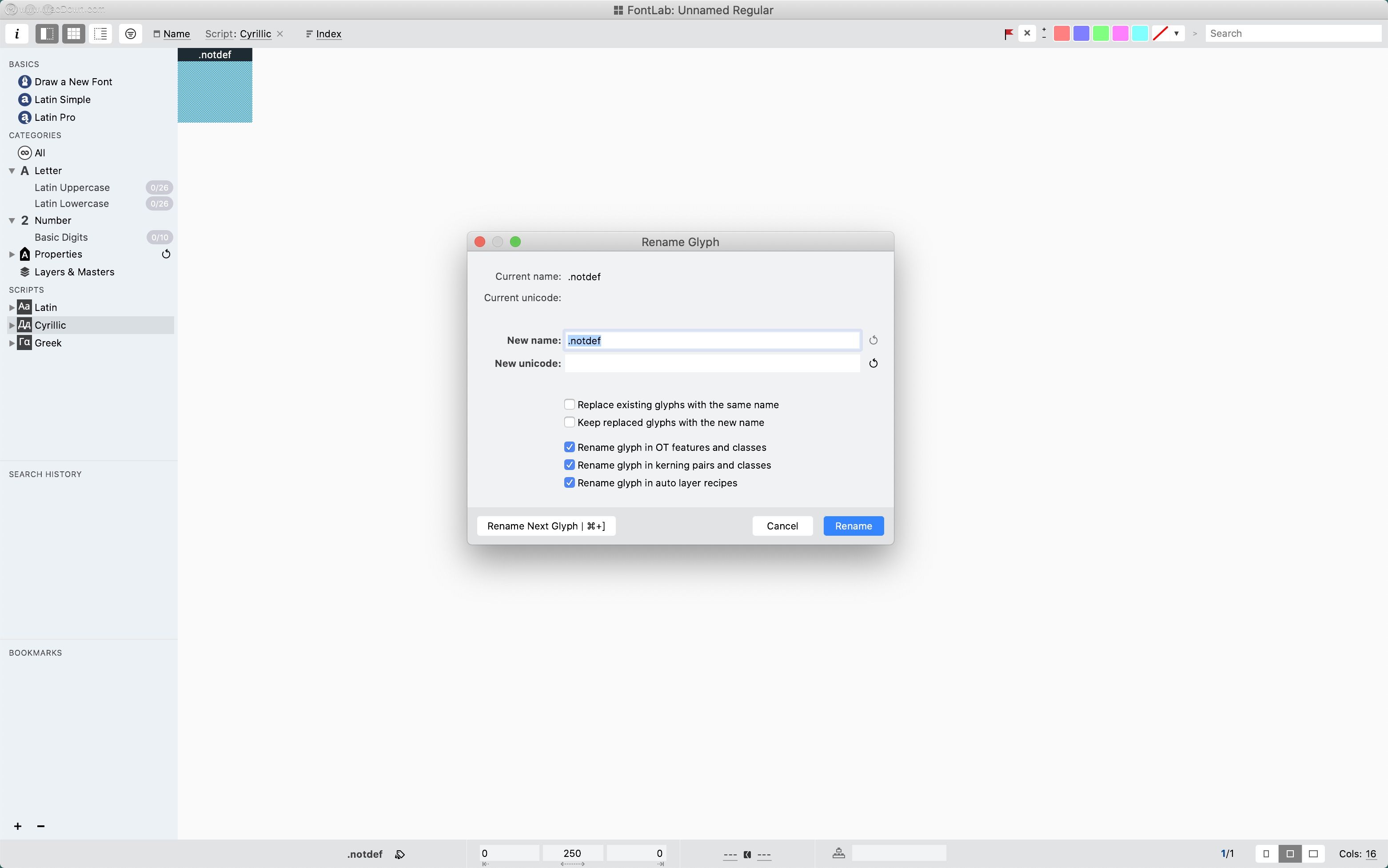The image size is (1388, 868).
Task: Select the .notdef glyph cell
Action: click(x=215, y=86)
